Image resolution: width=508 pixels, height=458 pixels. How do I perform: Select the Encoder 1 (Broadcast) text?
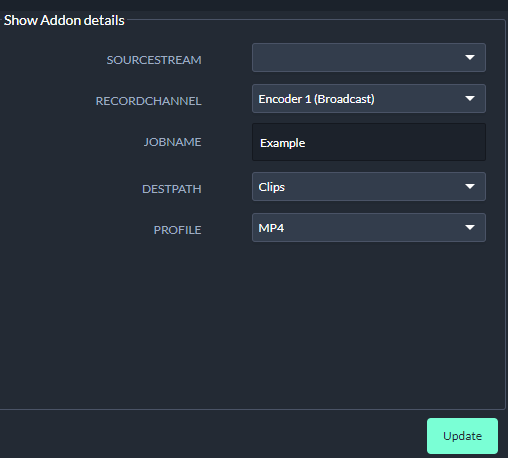[x=316, y=99]
